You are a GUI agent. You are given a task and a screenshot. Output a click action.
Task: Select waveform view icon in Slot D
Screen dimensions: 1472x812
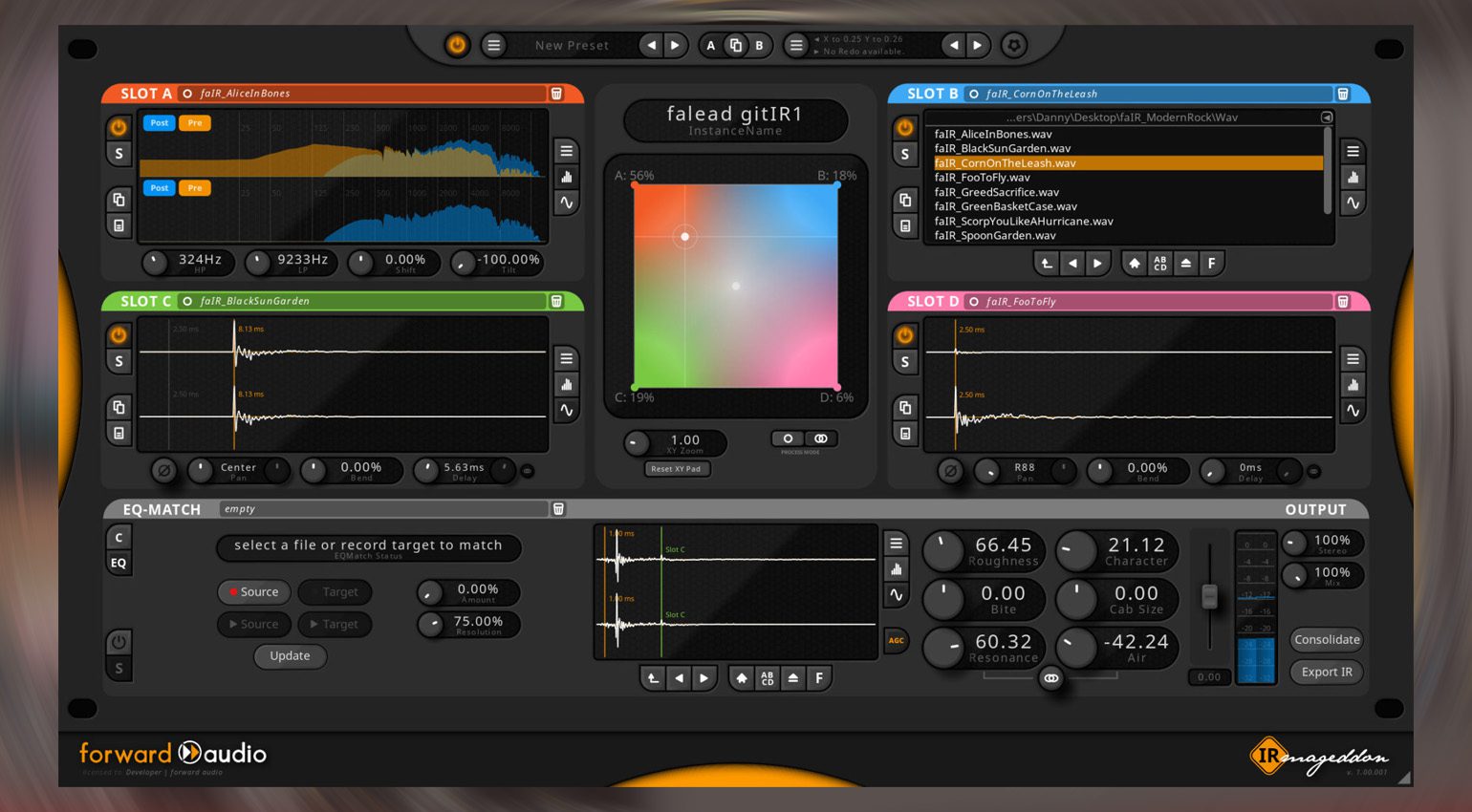click(1353, 411)
